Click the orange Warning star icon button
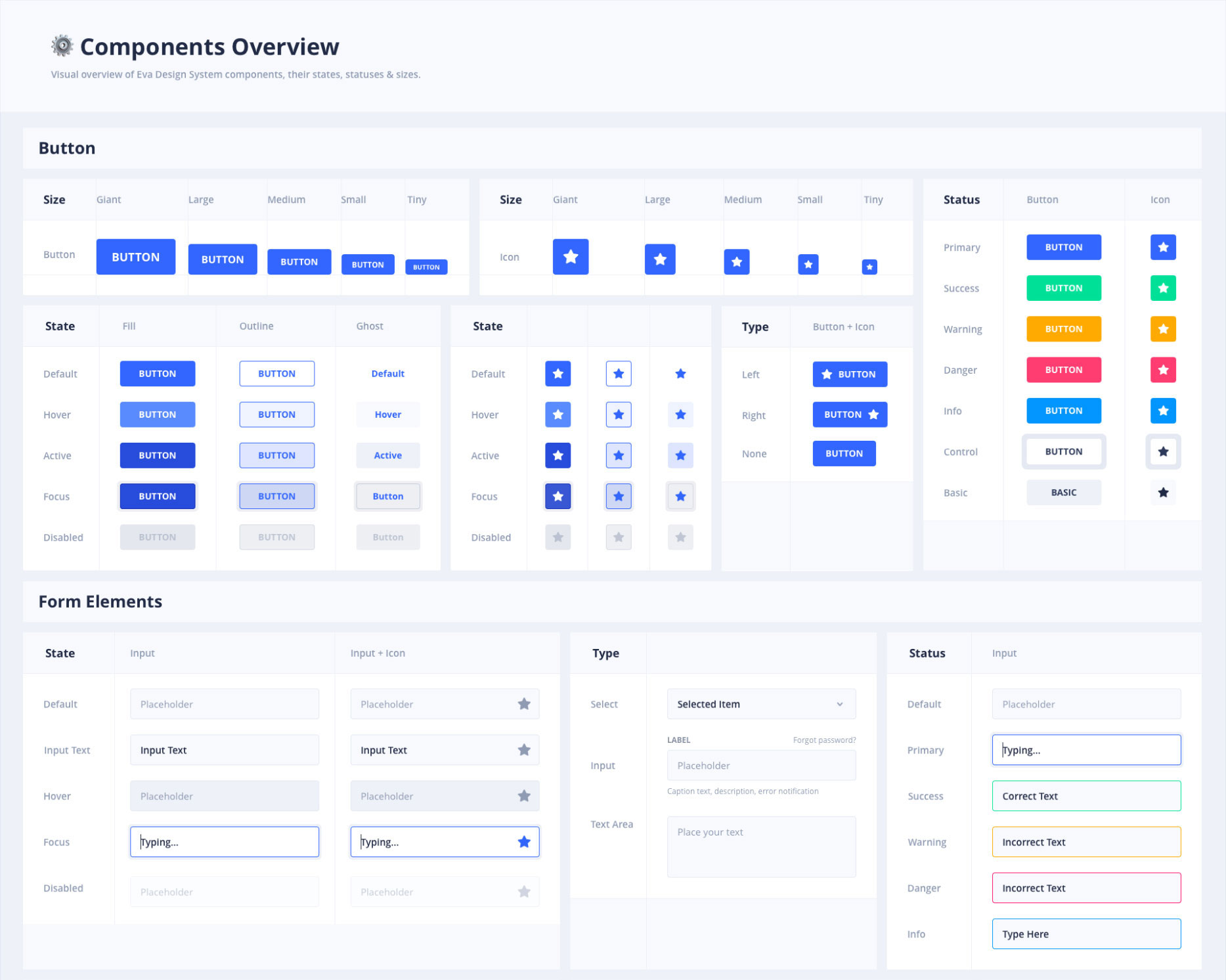 click(1163, 329)
